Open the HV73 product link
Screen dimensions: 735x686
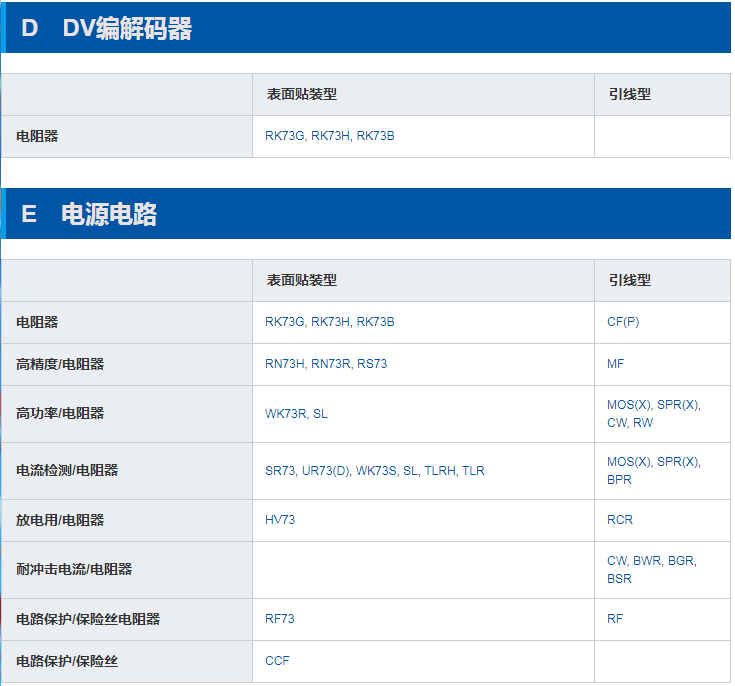[x=280, y=520]
